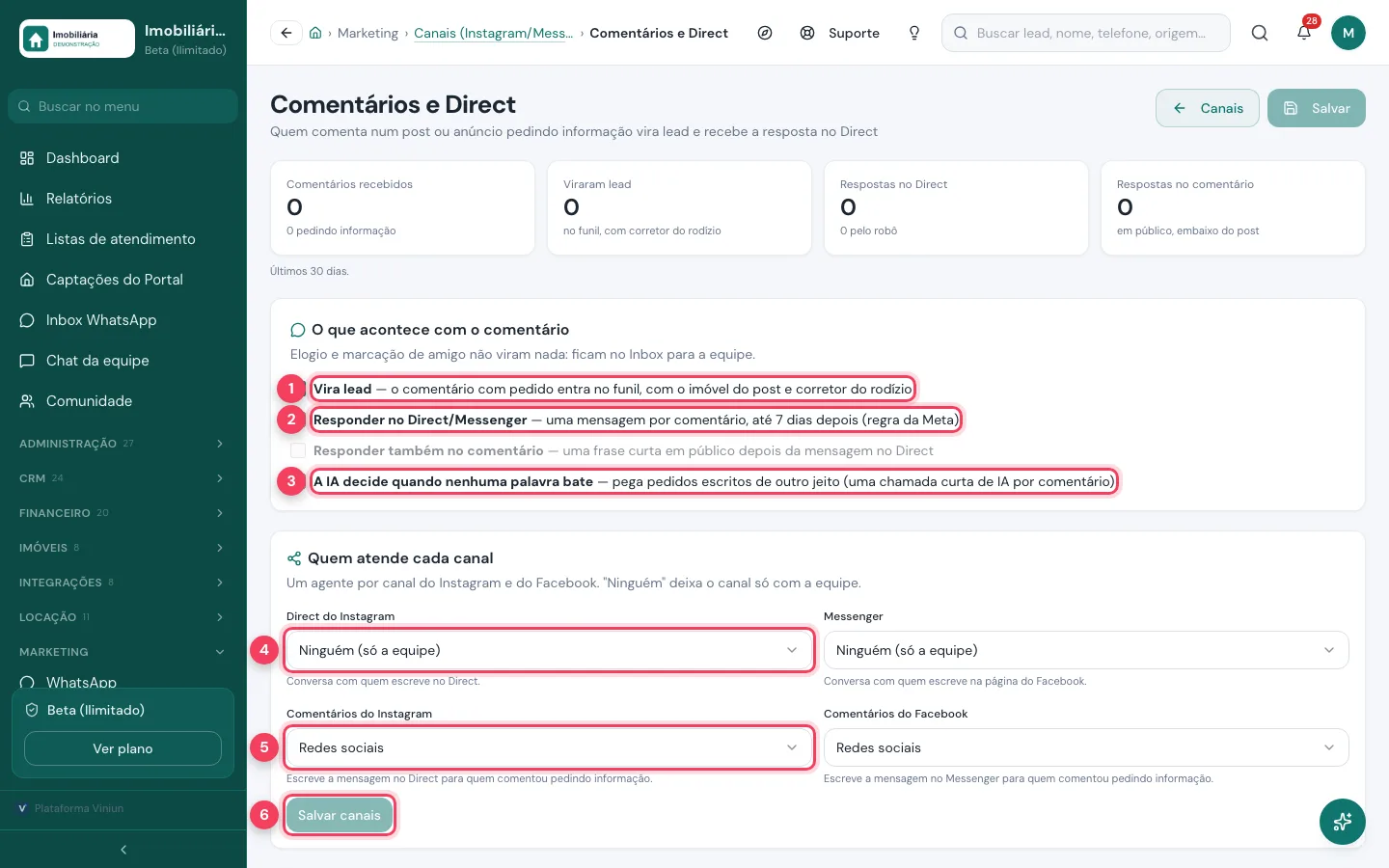Open Comentários do Instagram dropdown
Image resolution: width=1389 pixels, height=868 pixels.
(x=549, y=747)
